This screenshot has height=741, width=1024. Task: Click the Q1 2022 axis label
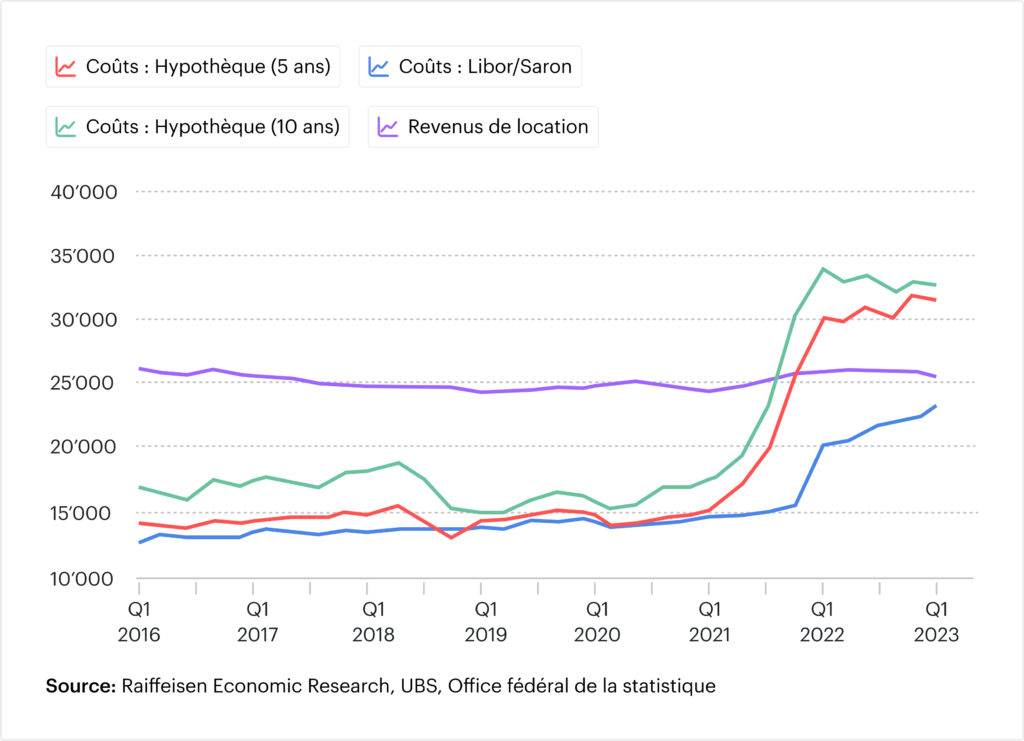click(822, 622)
